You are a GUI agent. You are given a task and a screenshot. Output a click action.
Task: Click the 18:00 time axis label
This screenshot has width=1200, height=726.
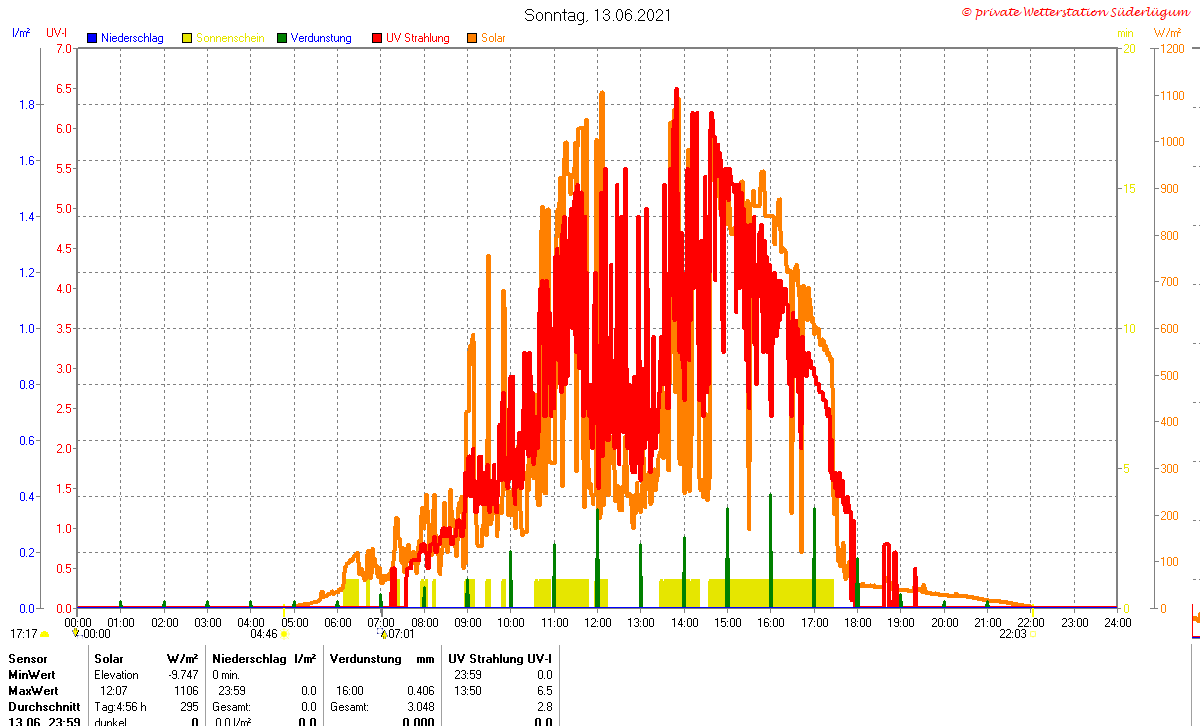857,622
